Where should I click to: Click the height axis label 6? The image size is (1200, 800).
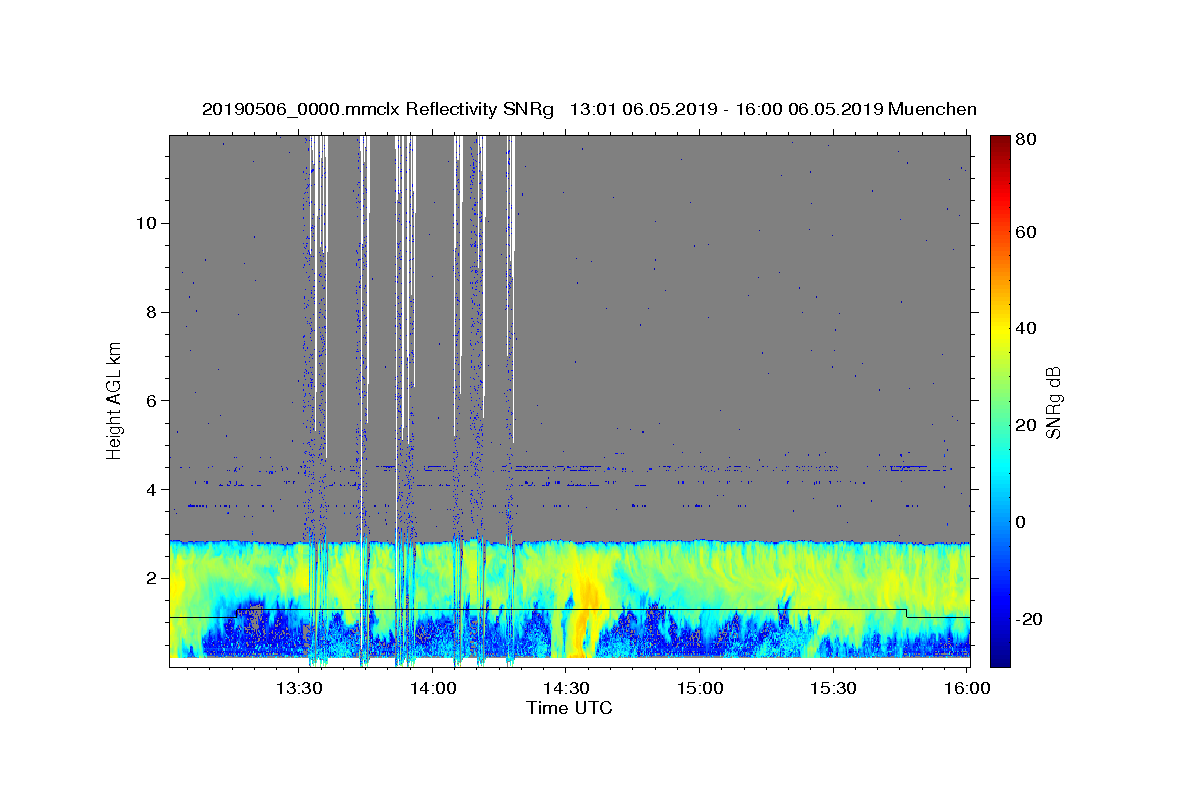[152, 400]
